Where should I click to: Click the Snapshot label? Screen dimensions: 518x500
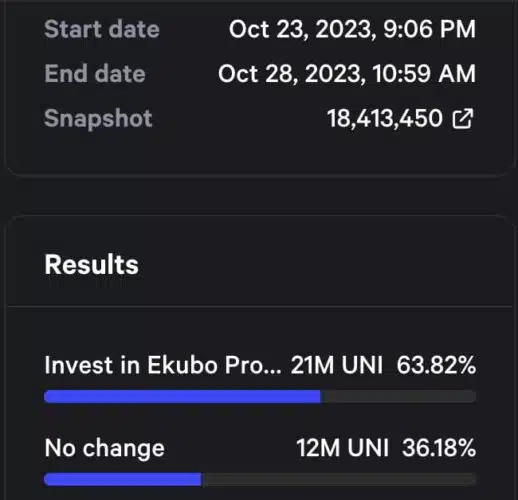click(98, 118)
